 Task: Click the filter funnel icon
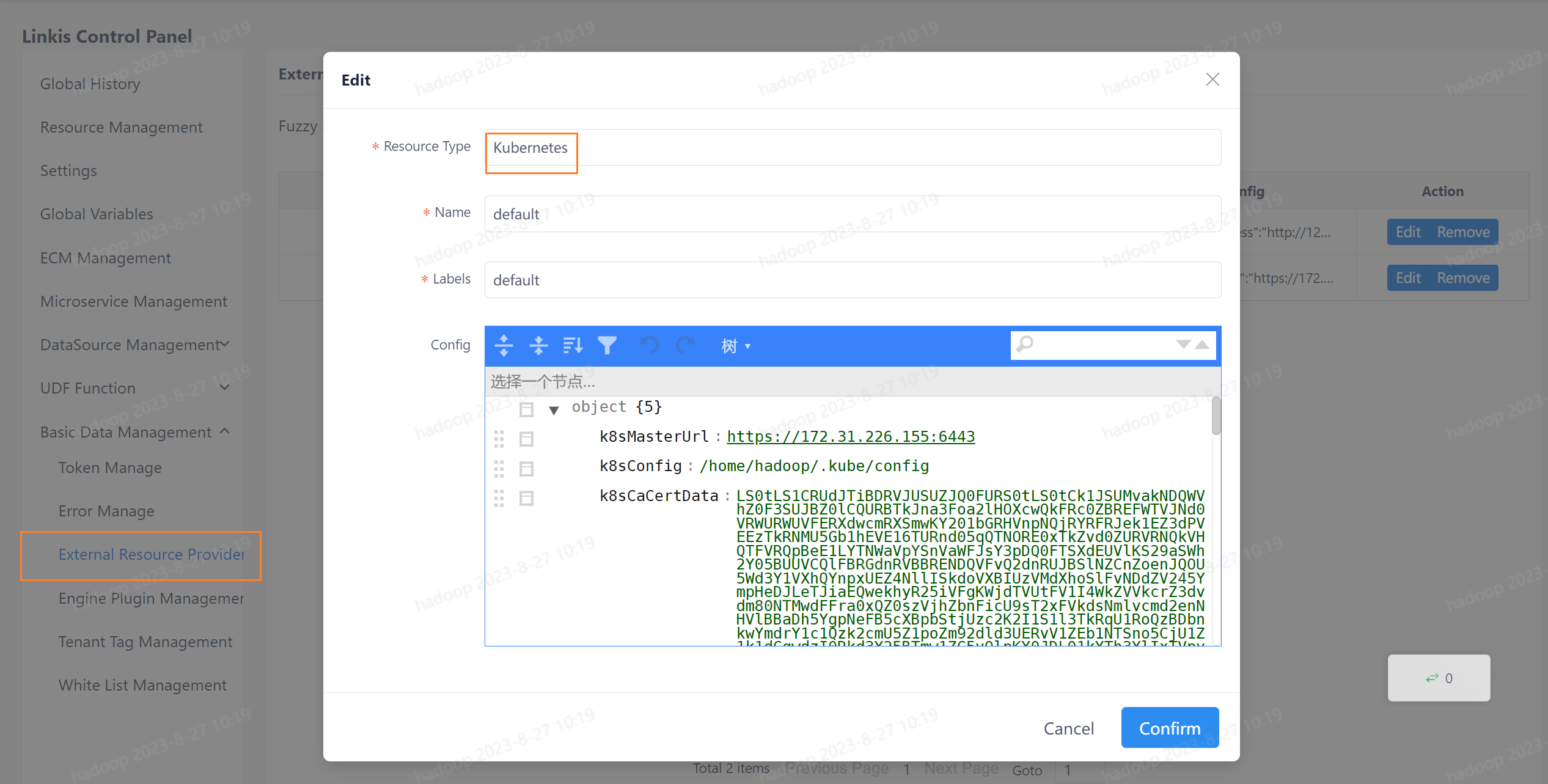click(607, 345)
